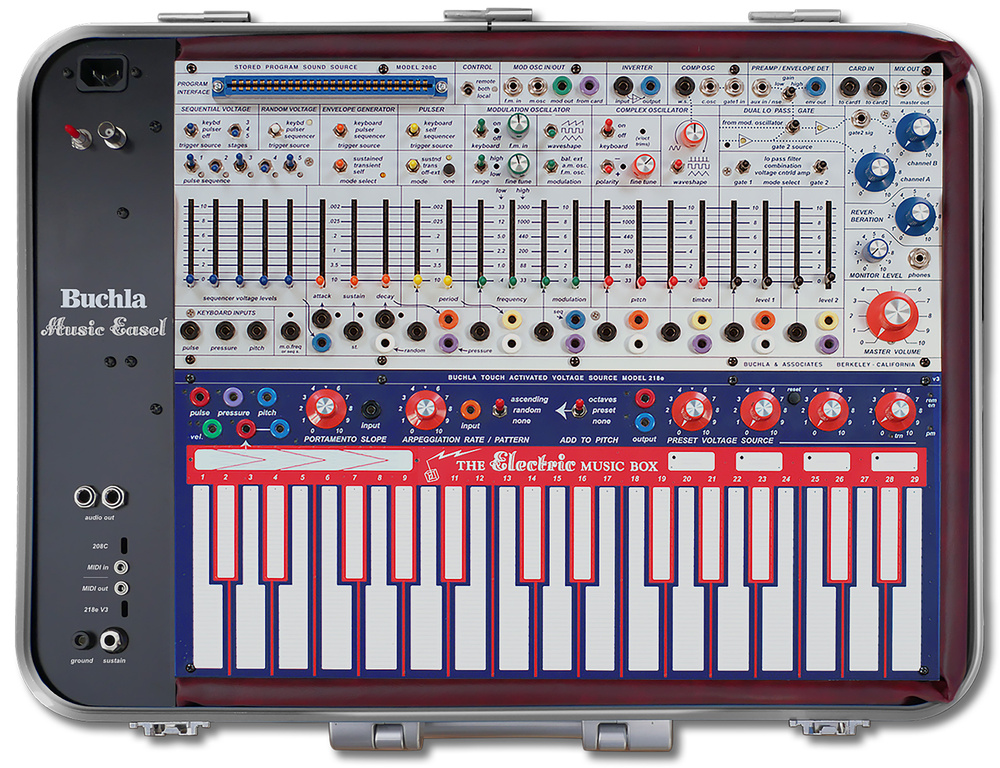Toggle arpeggiation pattern ascending/random/none switch
The image size is (1000, 768).
[501, 408]
